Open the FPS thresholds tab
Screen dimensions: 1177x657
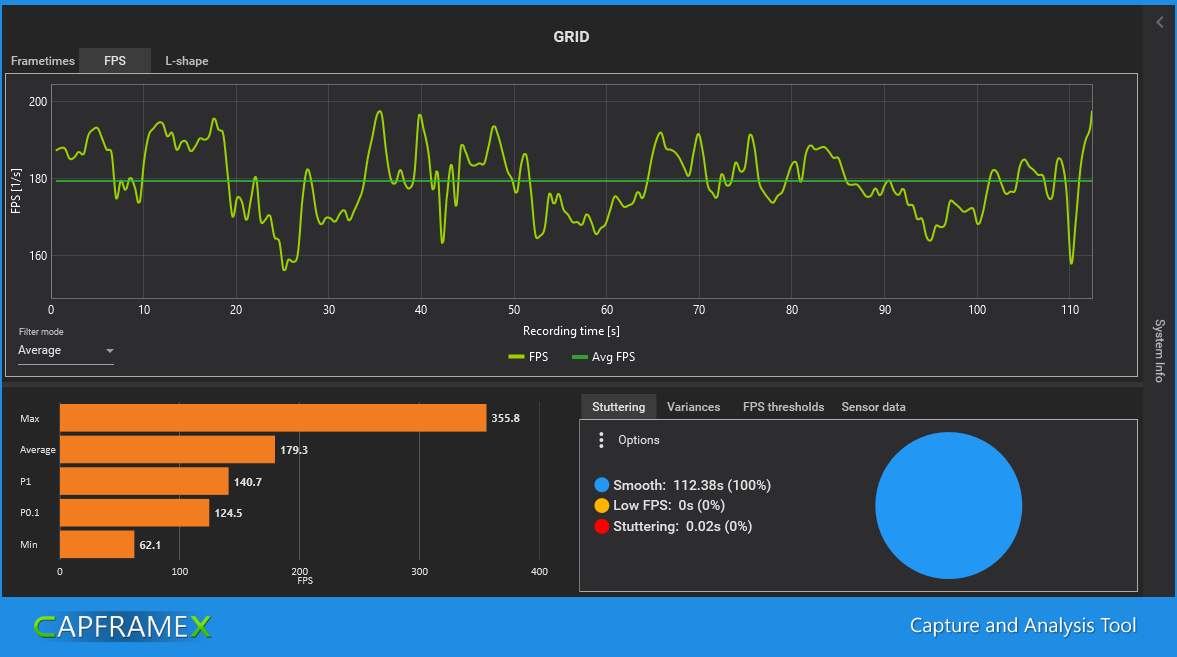click(784, 407)
